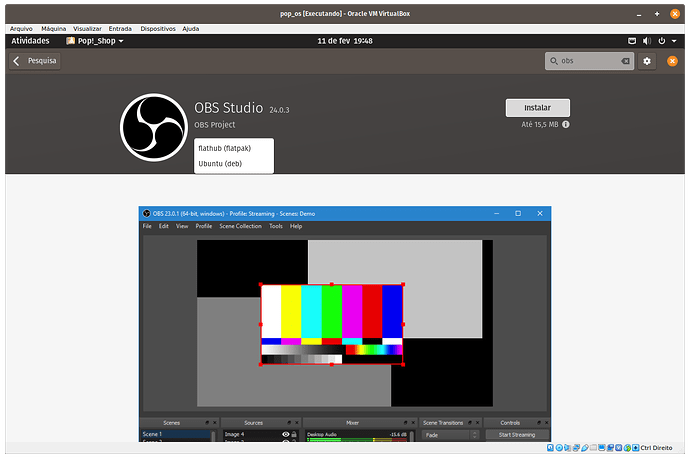This screenshot has width=690, height=458.
Task: Open the Pop!_Shop settings gear
Action: pyautogui.click(x=646, y=61)
